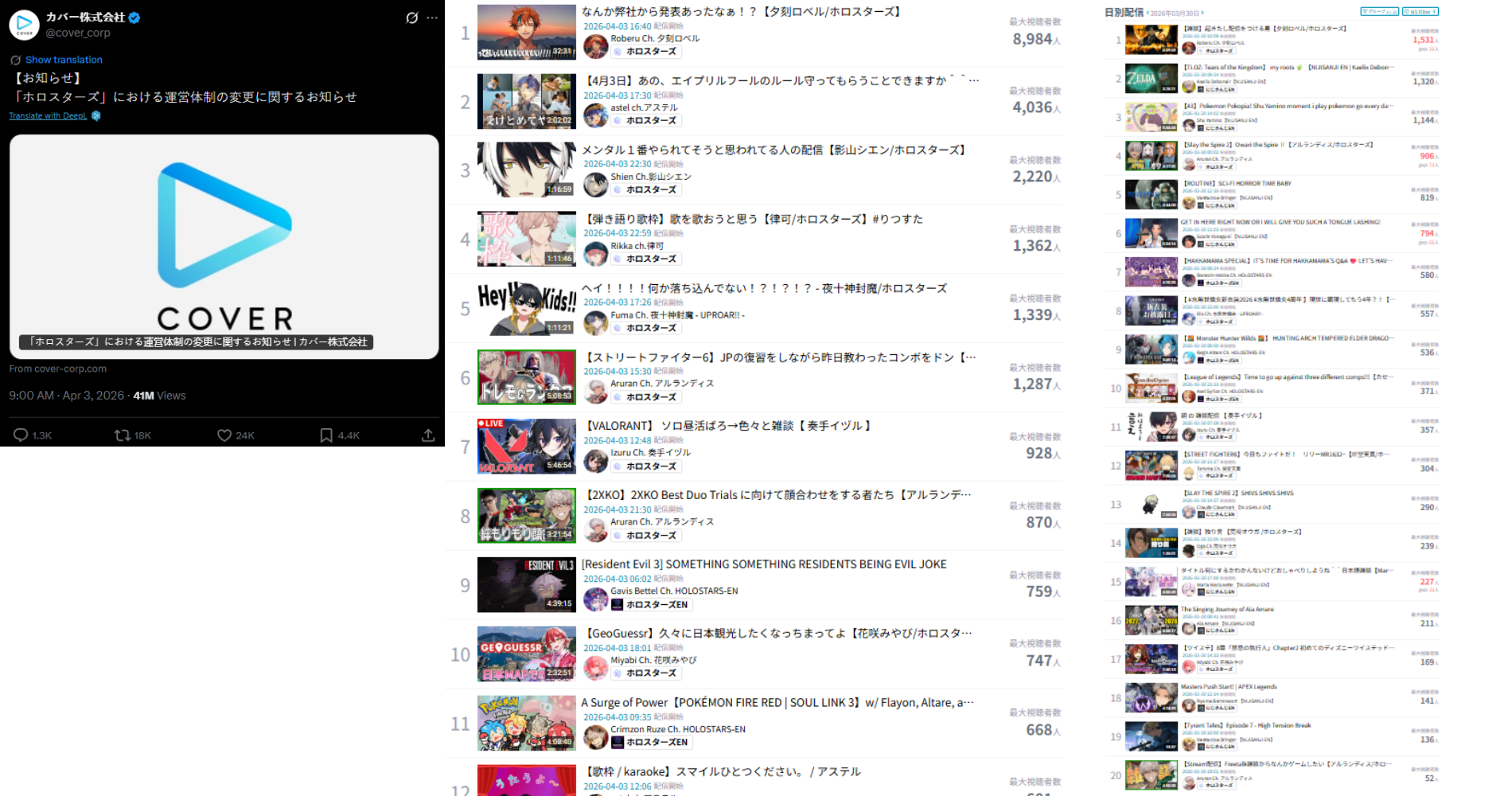Click the Miyabi Ch. channel avatar
Viewport: 1512px width, 796px height.
[x=596, y=668]
